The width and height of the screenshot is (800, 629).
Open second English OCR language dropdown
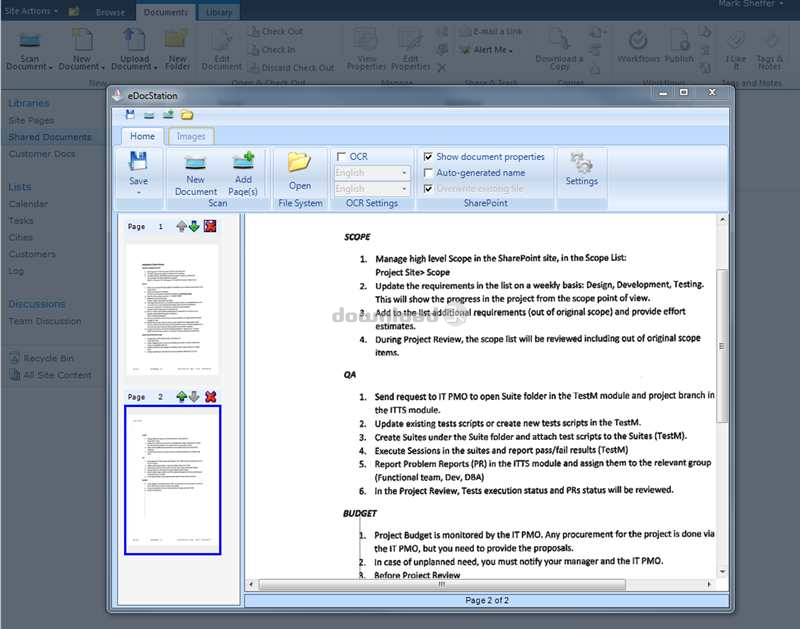point(371,189)
